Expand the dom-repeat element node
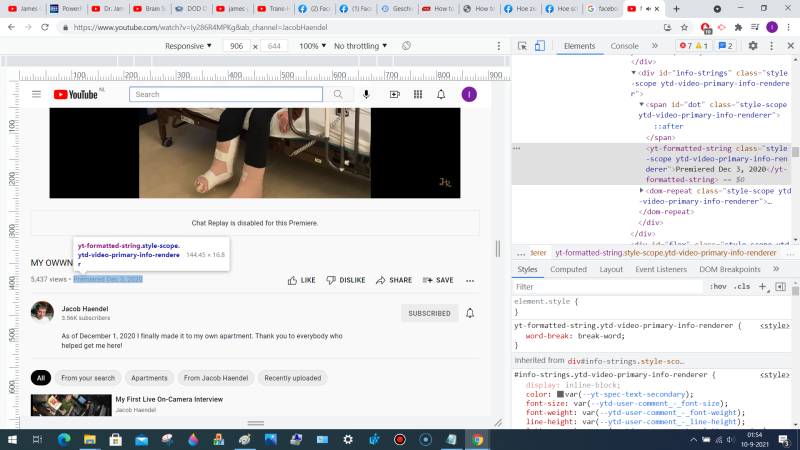The width and height of the screenshot is (800, 450). click(x=642, y=189)
